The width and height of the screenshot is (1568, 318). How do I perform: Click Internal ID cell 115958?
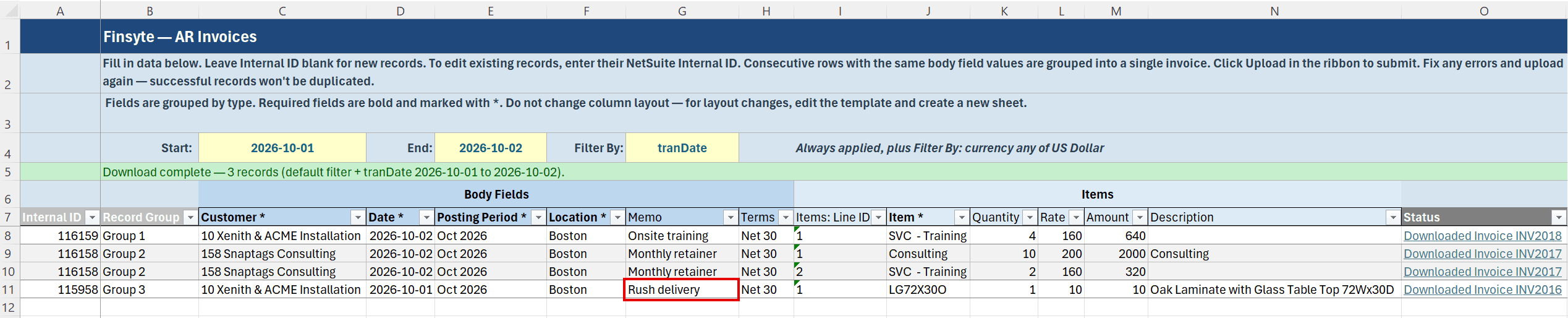60,290
